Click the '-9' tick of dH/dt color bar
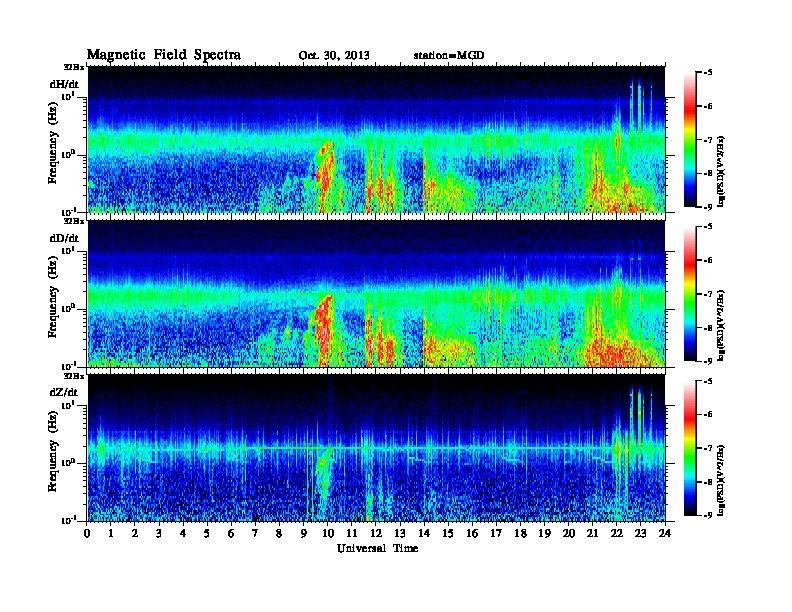The image size is (792, 612). 708,207
